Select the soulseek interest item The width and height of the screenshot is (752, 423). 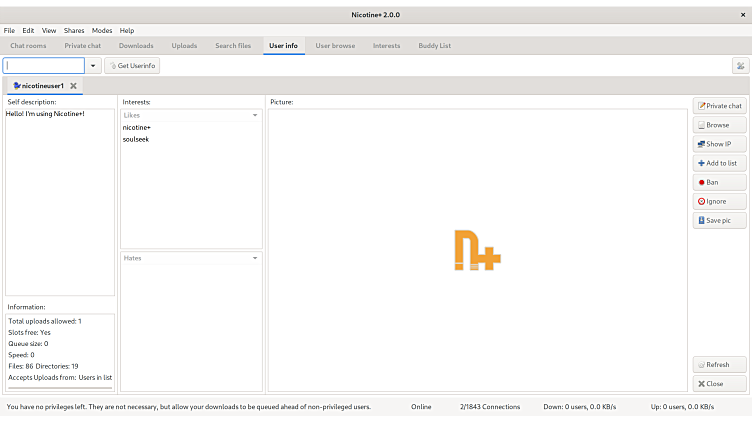coord(136,139)
